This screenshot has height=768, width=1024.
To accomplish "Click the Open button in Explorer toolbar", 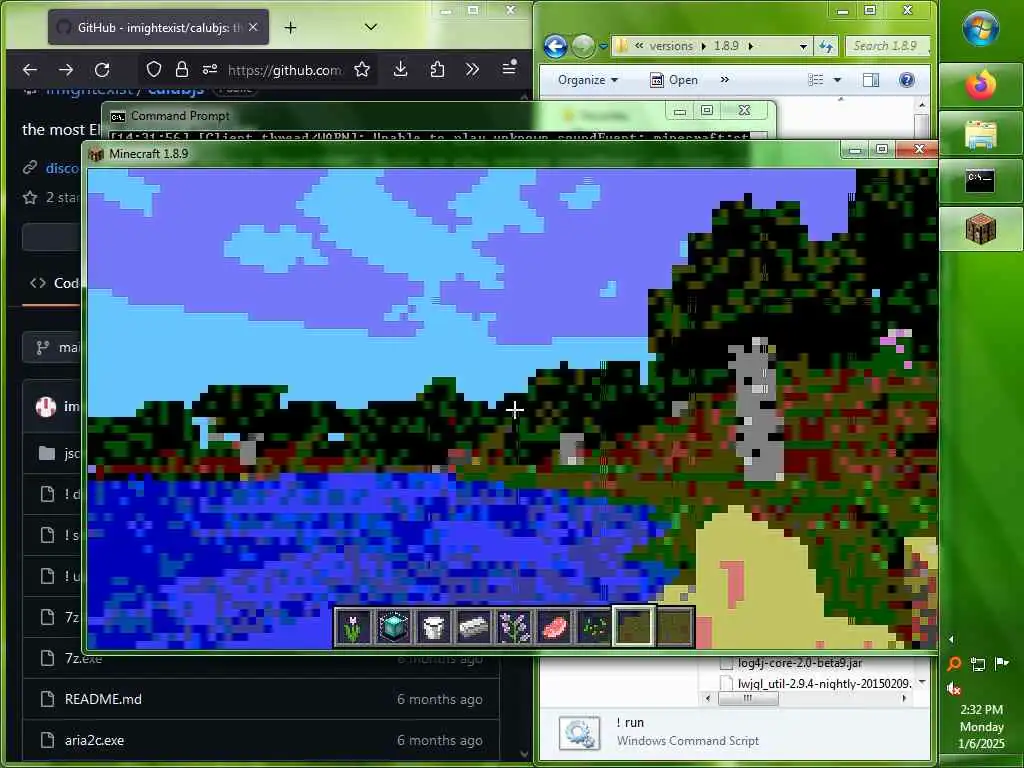I will coord(674,80).
